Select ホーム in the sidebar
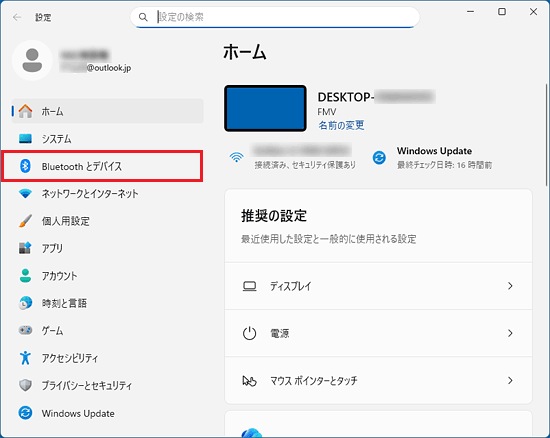 [x=108, y=111]
